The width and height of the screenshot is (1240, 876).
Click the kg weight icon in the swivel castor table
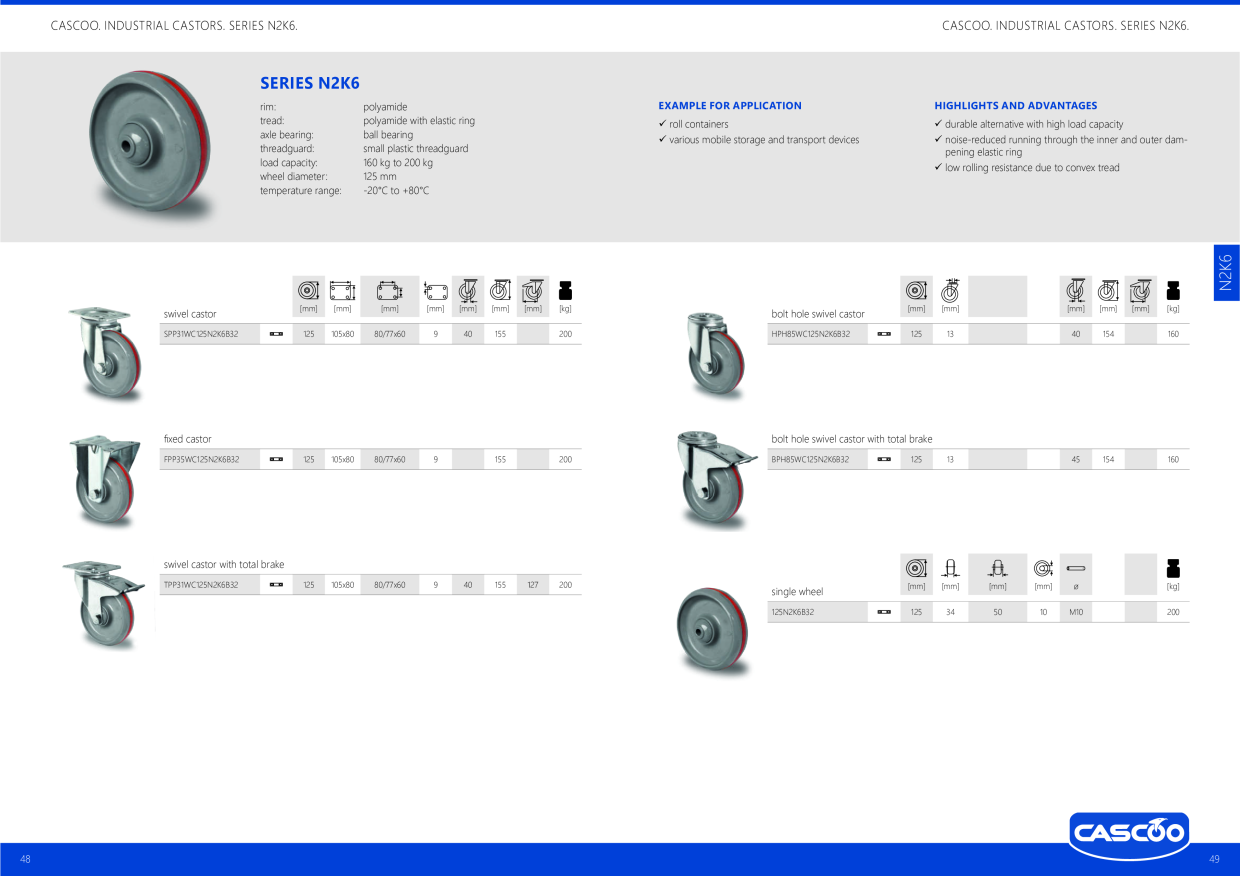(565, 290)
